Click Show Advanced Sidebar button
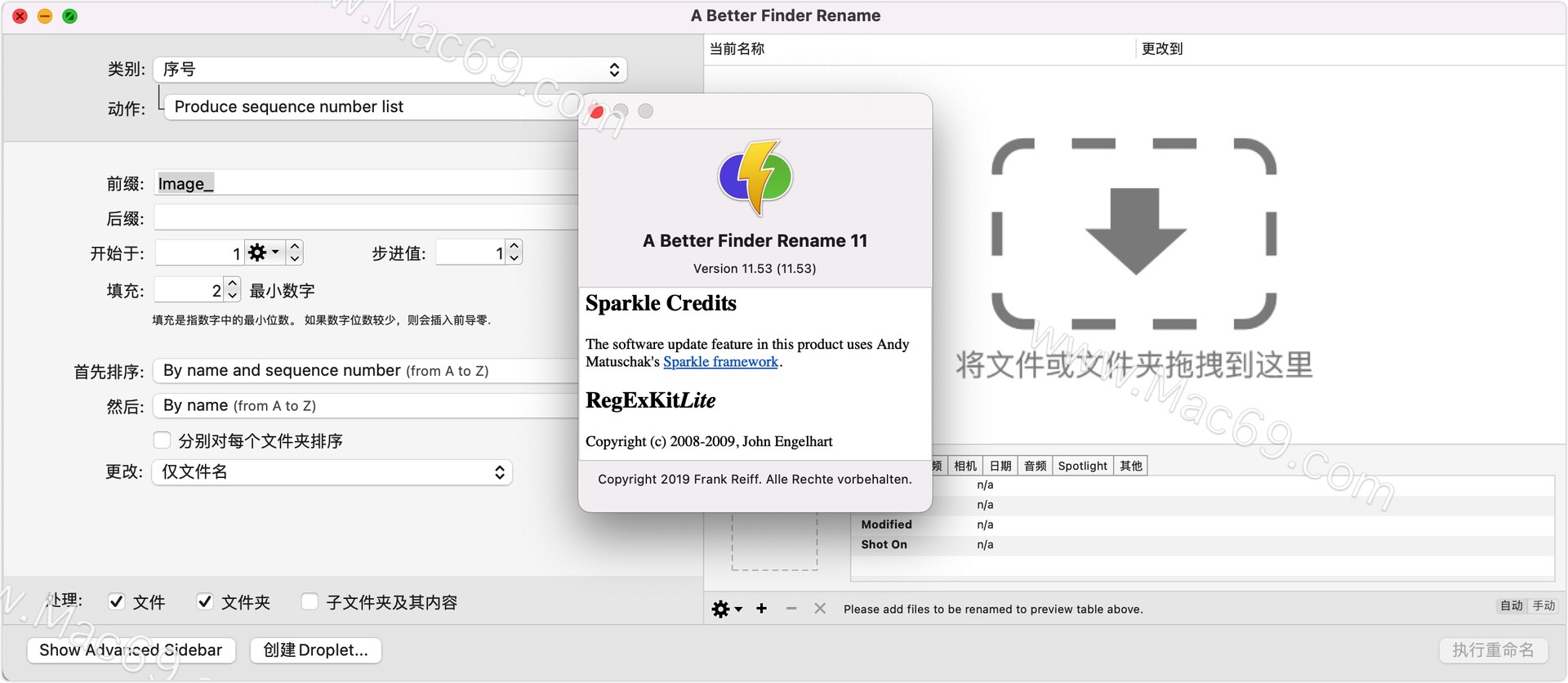Viewport: 1568px width, 683px height. point(131,650)
